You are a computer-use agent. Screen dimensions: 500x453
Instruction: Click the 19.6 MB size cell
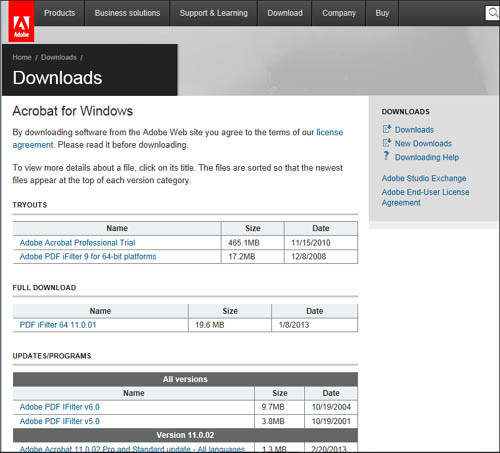230,325
